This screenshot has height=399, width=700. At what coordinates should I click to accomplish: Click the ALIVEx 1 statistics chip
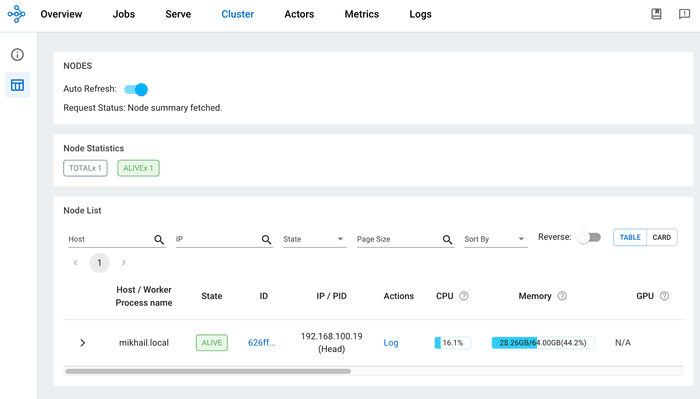click(x=138, y=168)
